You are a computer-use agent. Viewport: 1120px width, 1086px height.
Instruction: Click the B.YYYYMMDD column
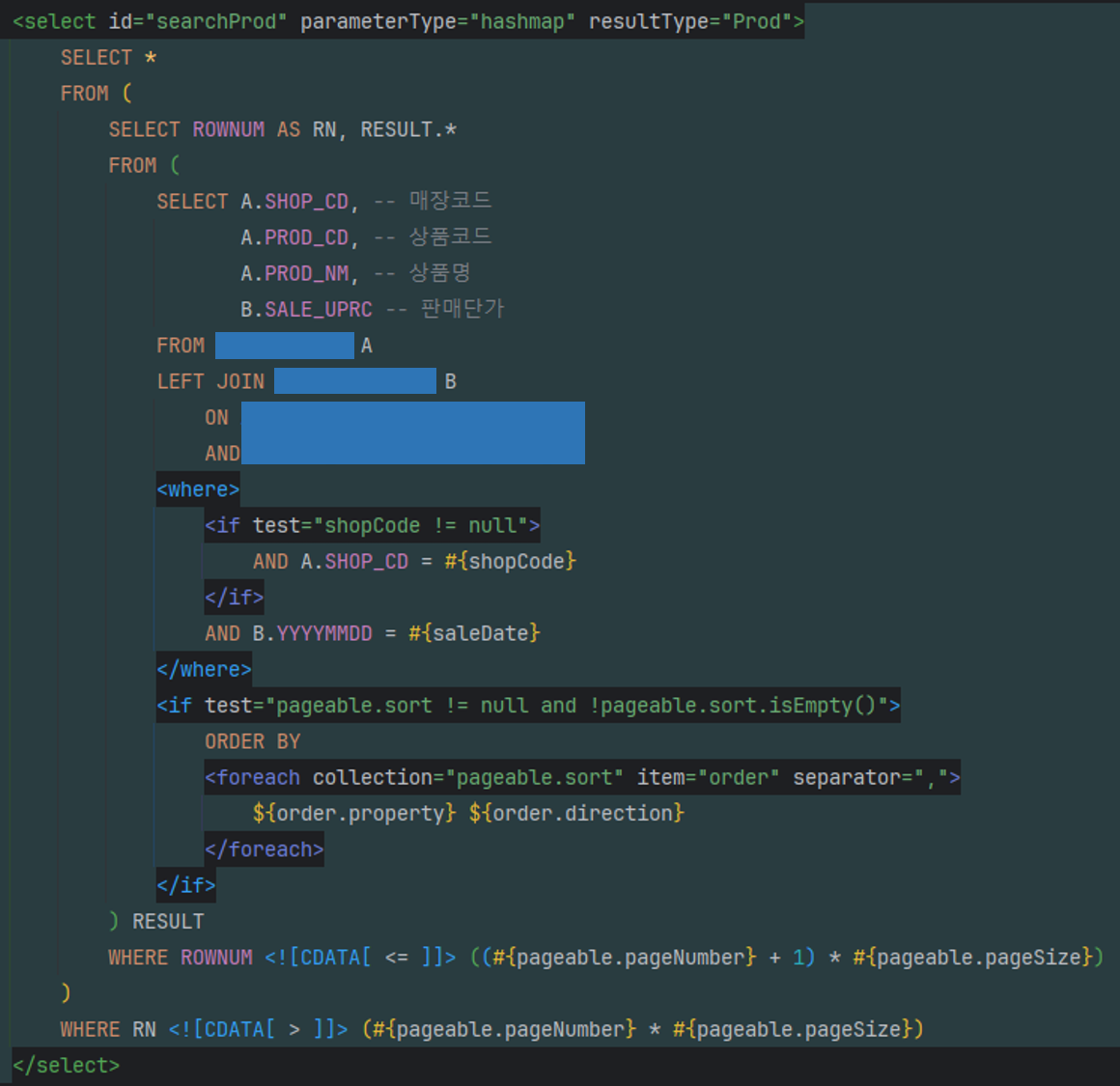click(x=312, y=634)
